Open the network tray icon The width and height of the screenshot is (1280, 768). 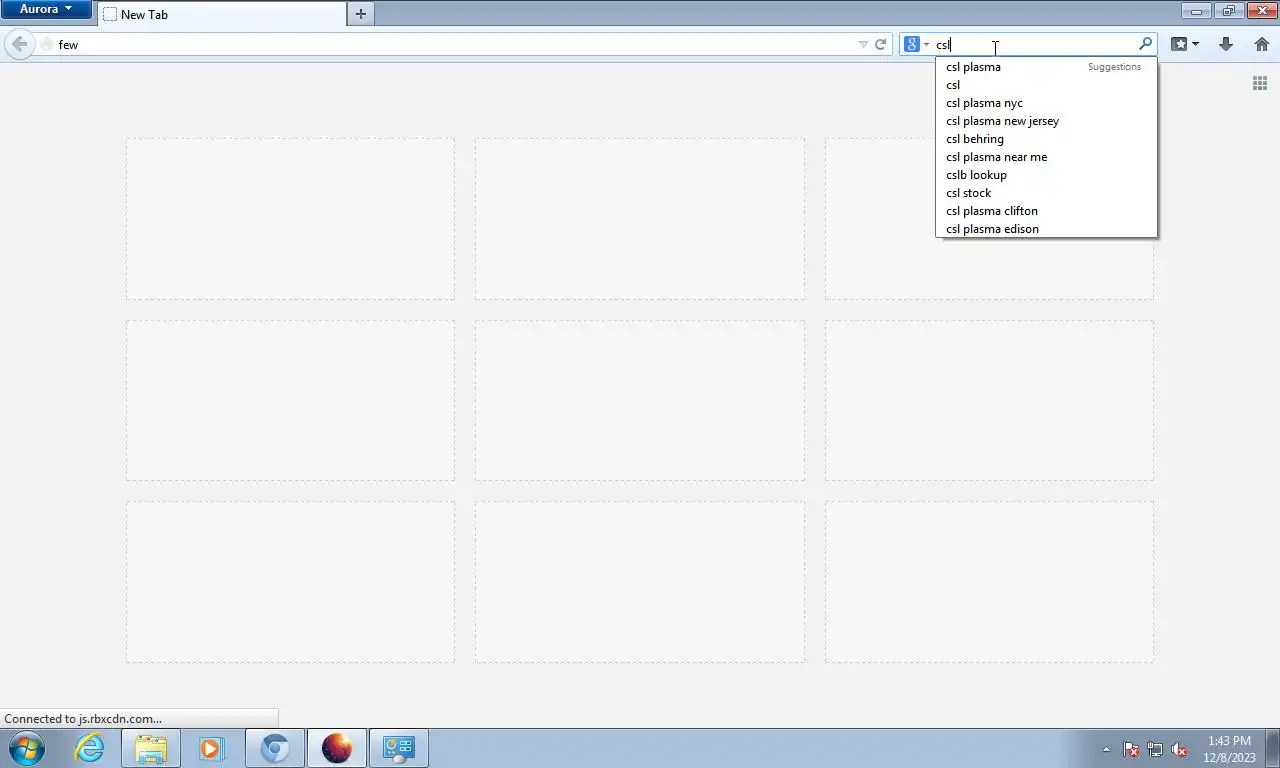click(x=1155, y=749)
